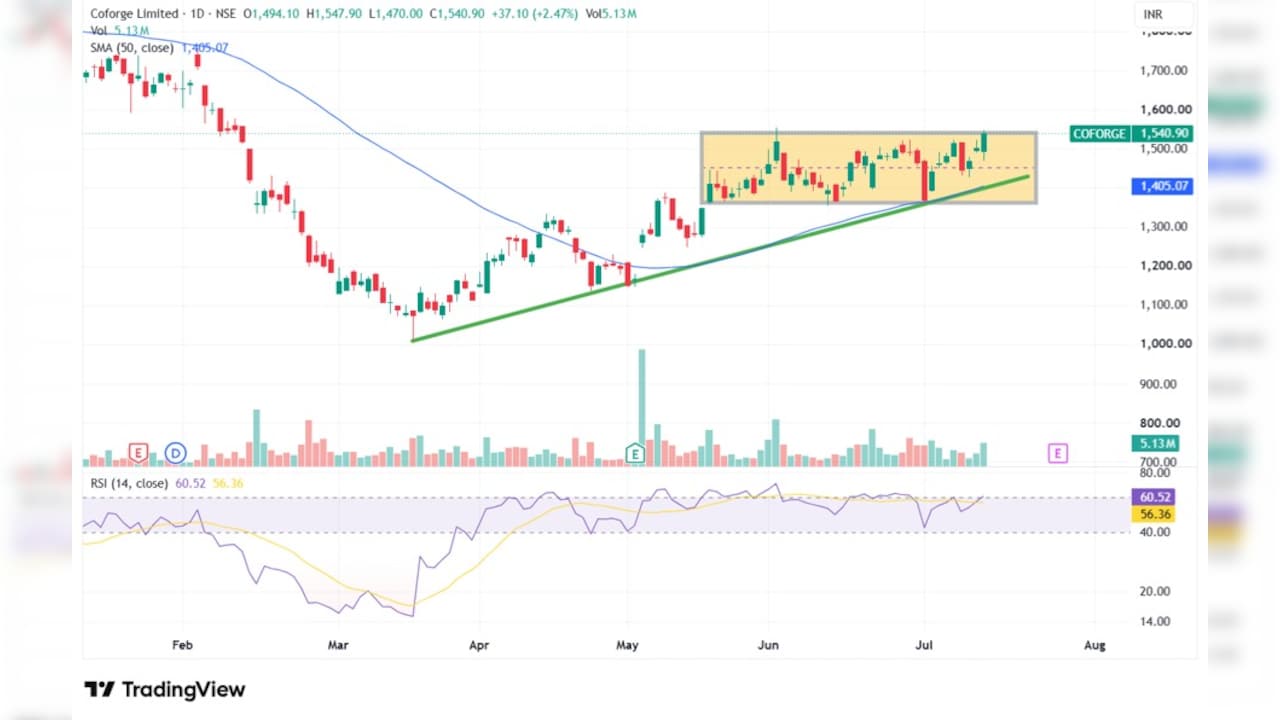Click the Coforge Limited symbol title
The image size is (1280, 720).
pos(135,14)
